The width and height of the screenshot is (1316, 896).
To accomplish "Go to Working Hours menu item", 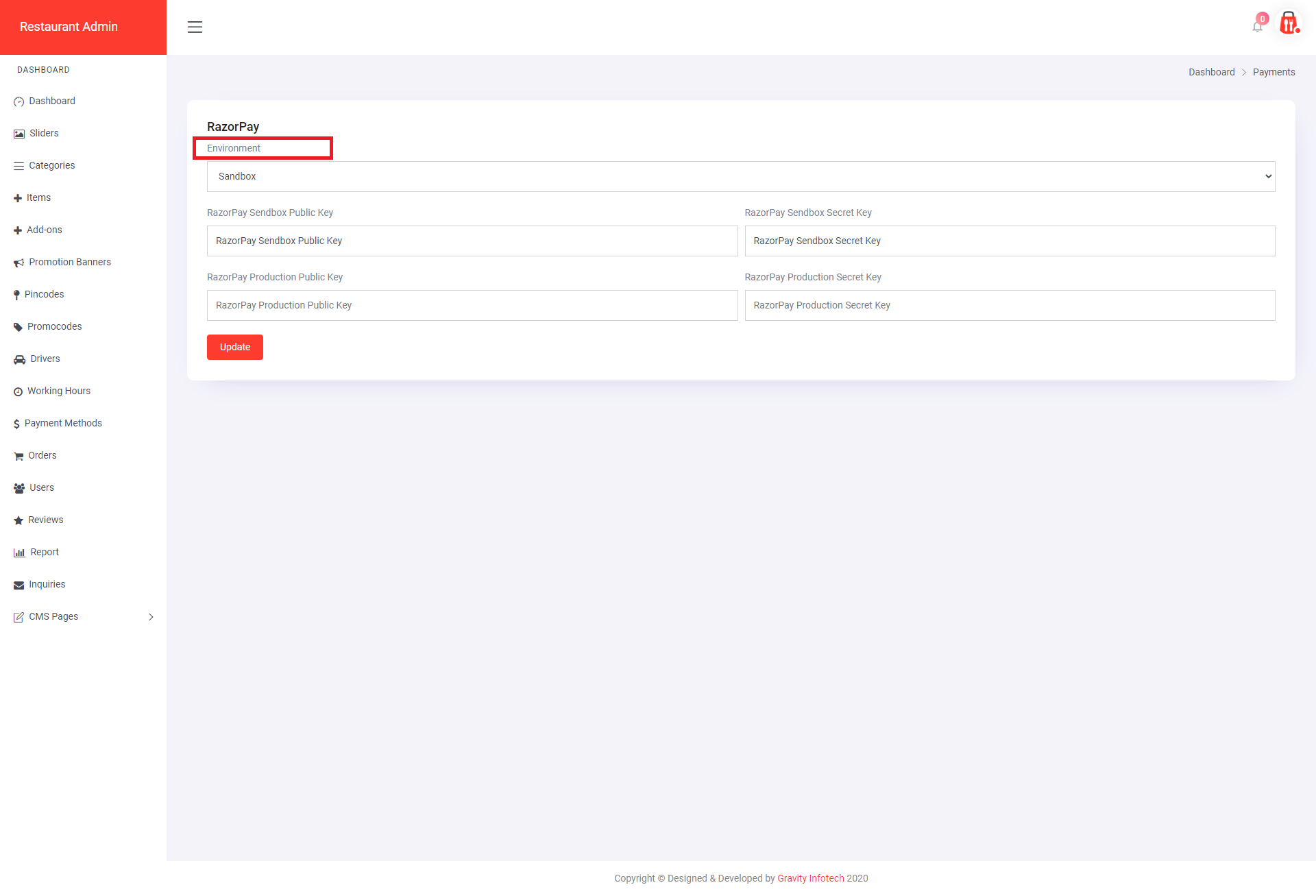I will [x=59, y=391].
